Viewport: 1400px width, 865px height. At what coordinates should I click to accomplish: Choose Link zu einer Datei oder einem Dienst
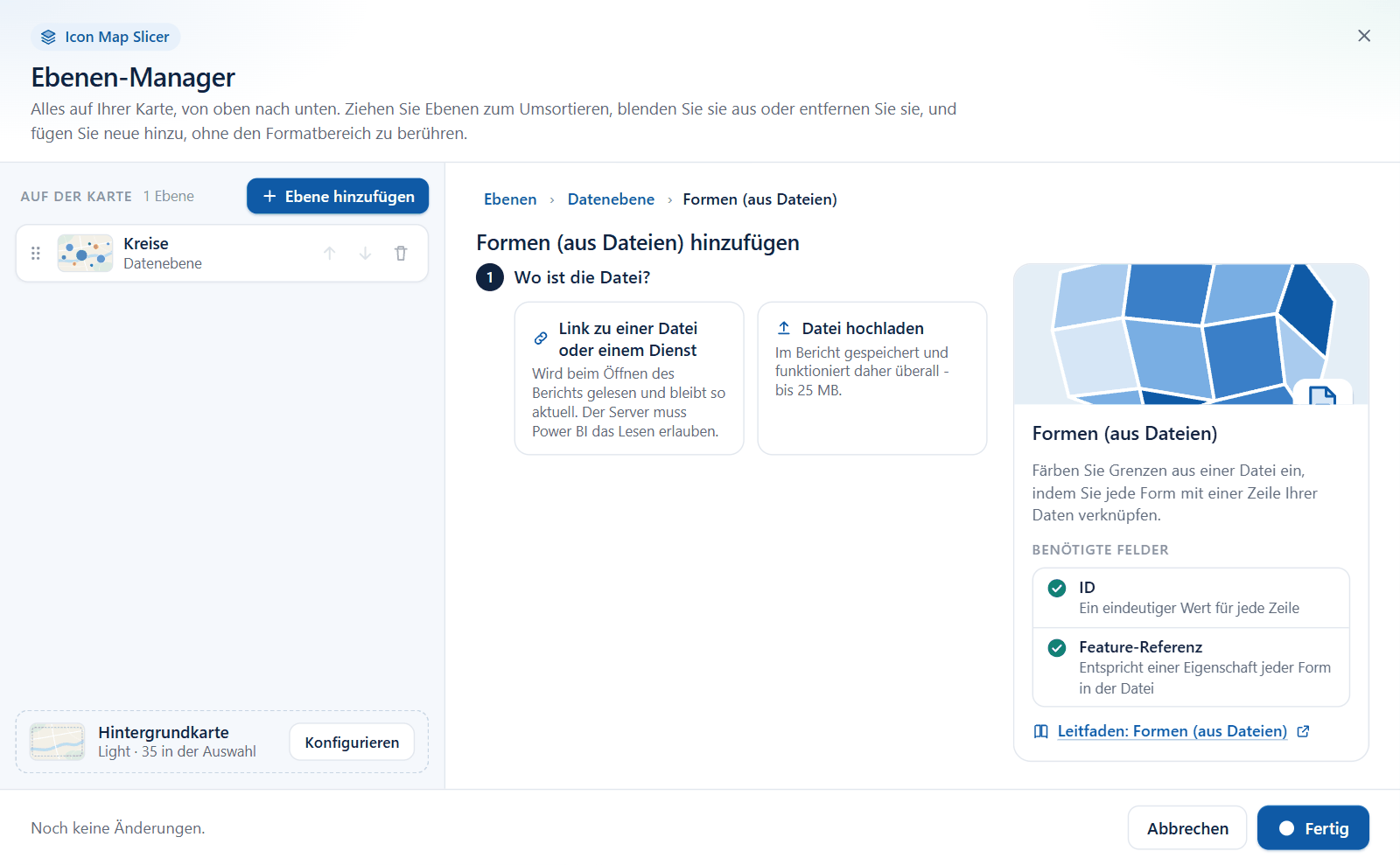629,379
